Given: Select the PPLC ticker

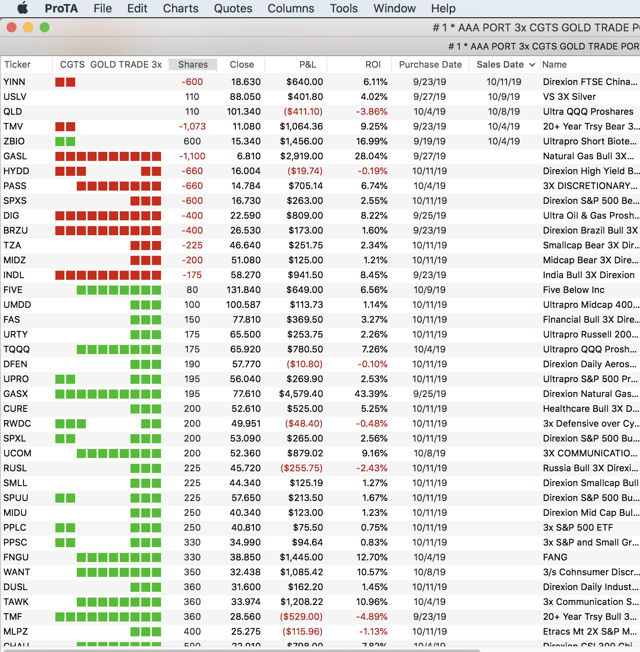Looking at the screenshot, I should 15,528.
